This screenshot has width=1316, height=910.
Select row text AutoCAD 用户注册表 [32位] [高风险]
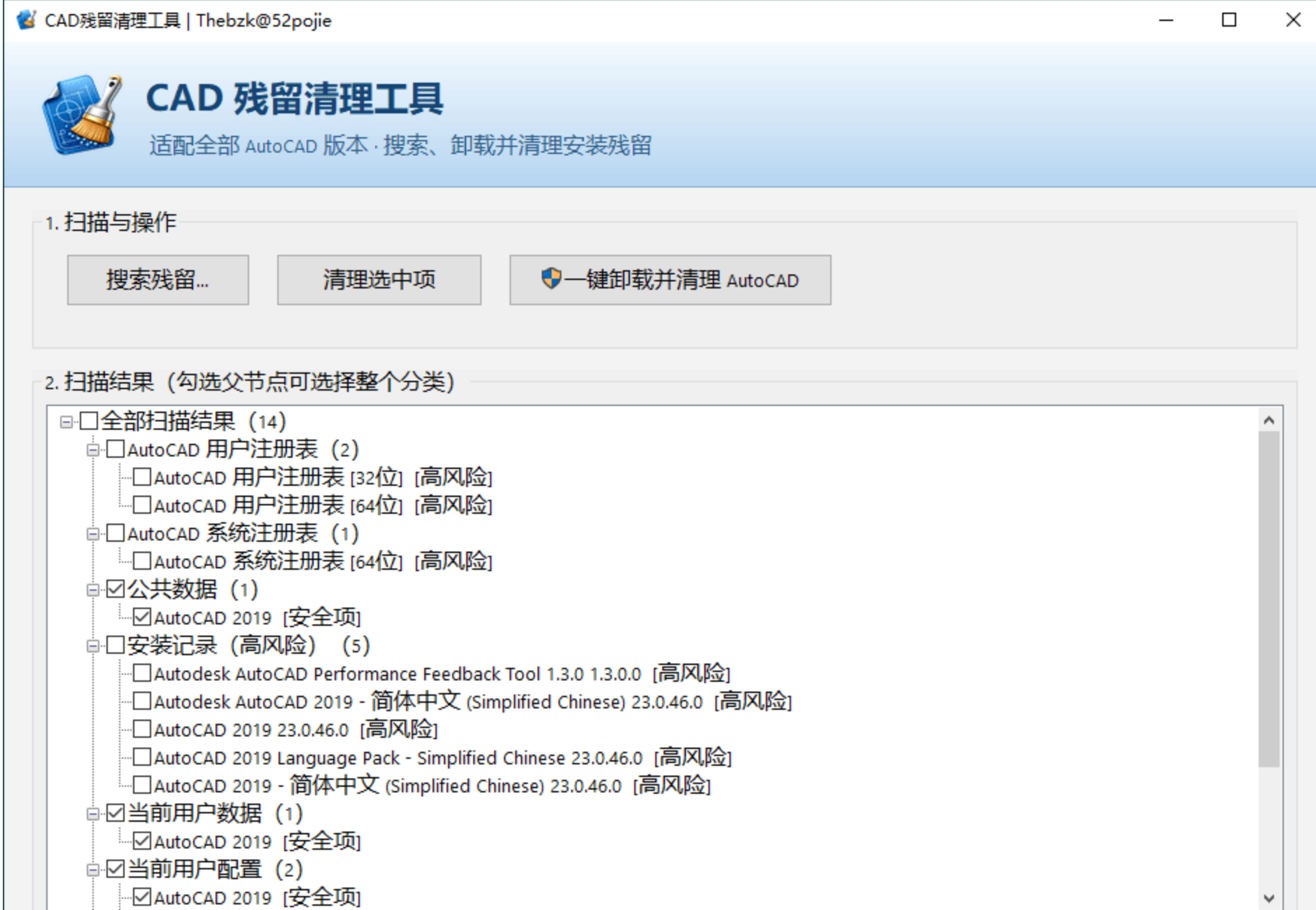pyautogui.click(x=323, y=477)
